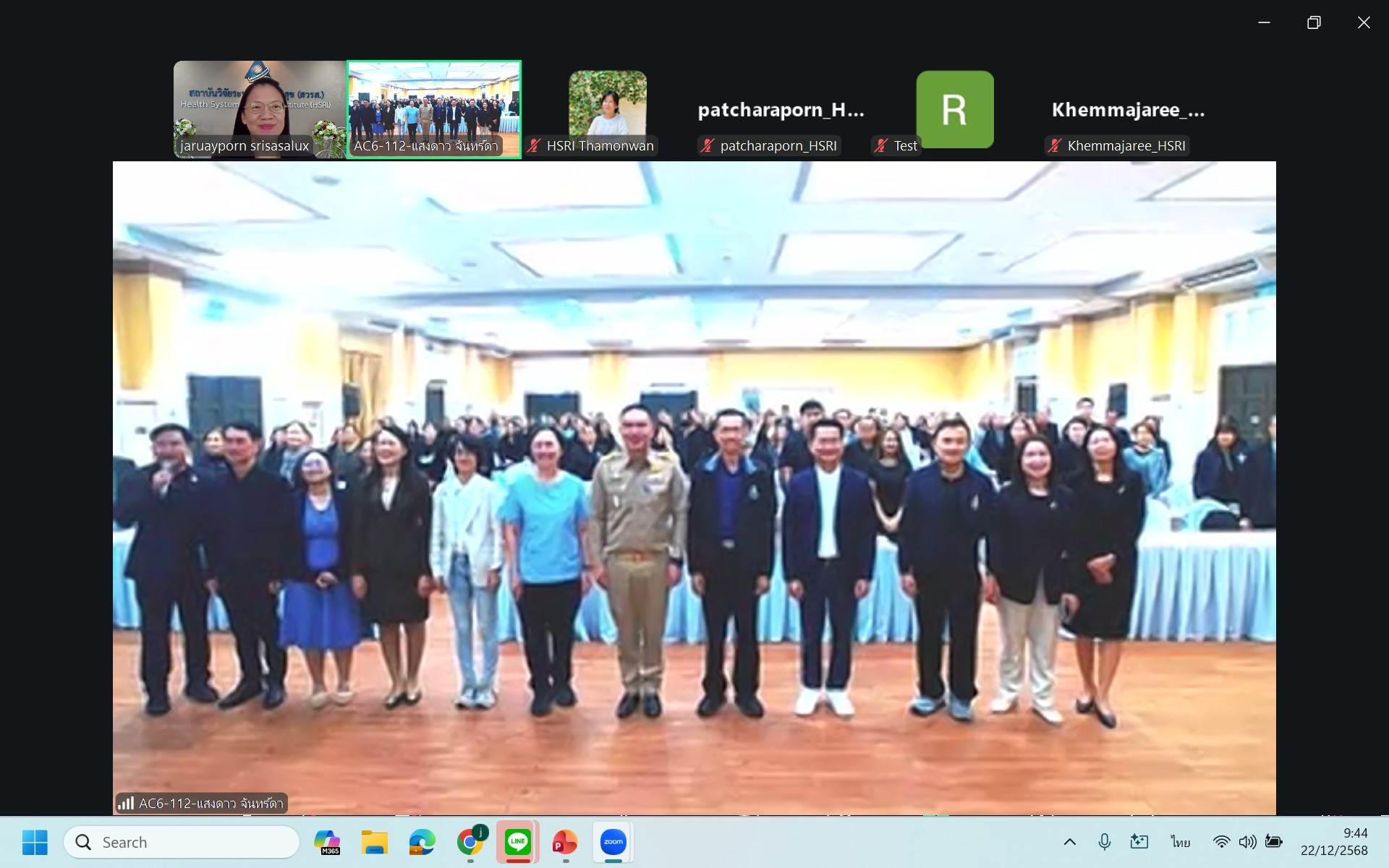The image size is (1389, 868).
Task: Open Zoom app in taskbar
Action: [613, 842]
